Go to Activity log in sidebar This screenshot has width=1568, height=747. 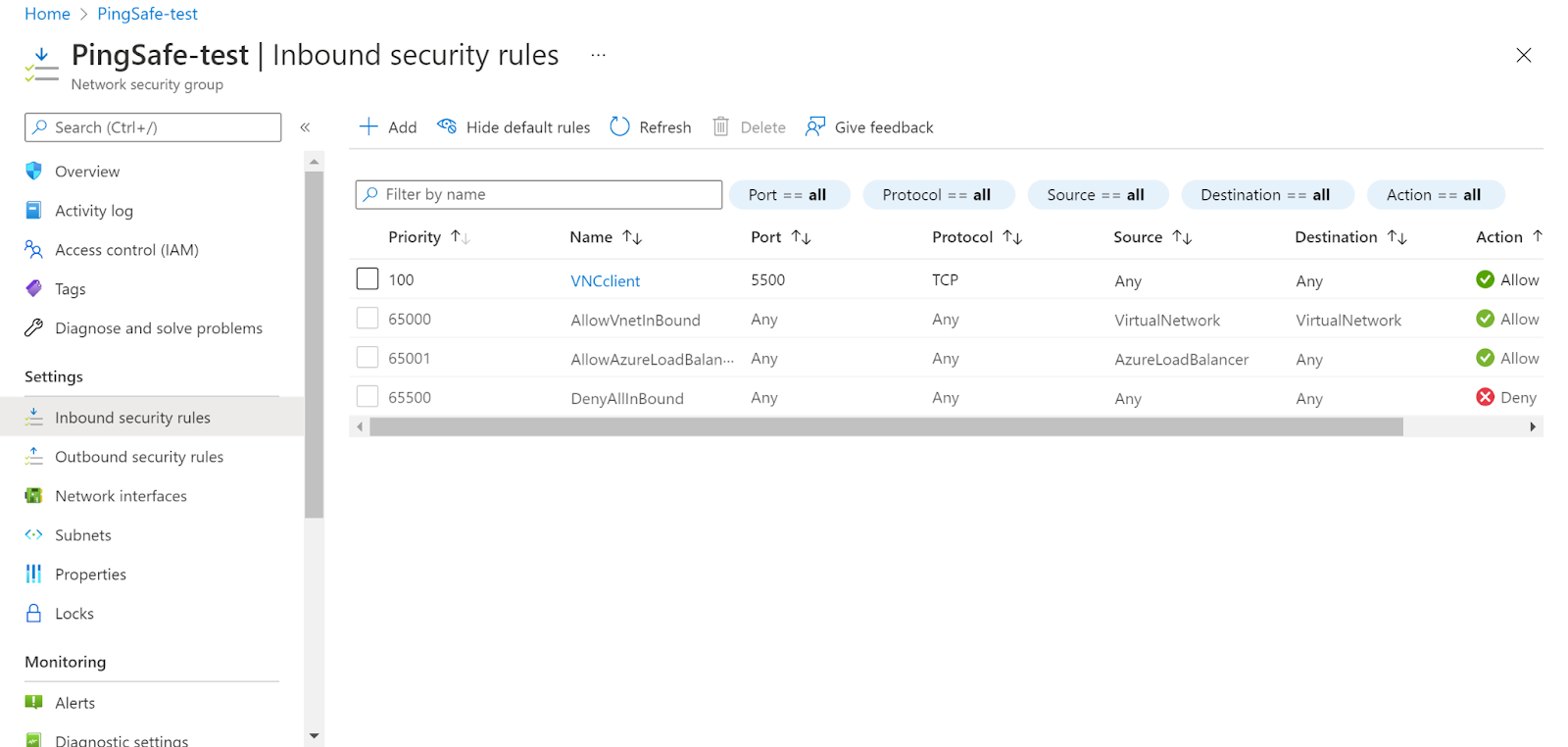[x=94, y=211]
